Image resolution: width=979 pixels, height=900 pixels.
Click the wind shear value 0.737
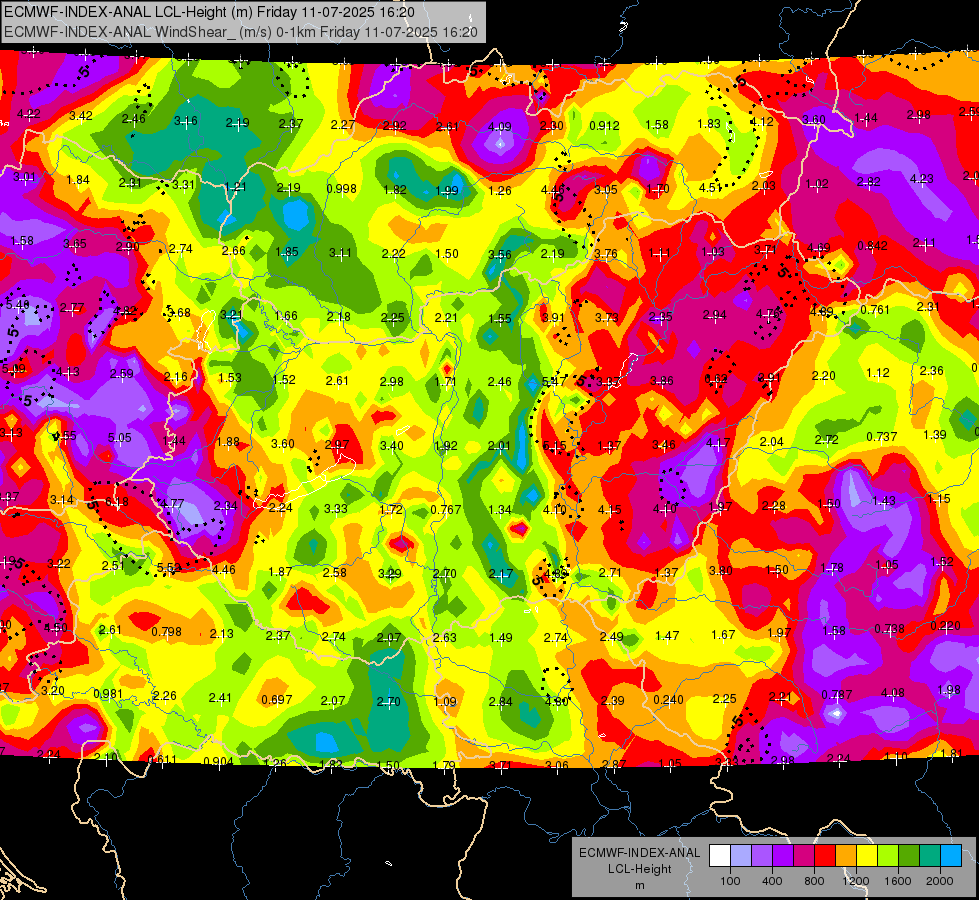882,437
